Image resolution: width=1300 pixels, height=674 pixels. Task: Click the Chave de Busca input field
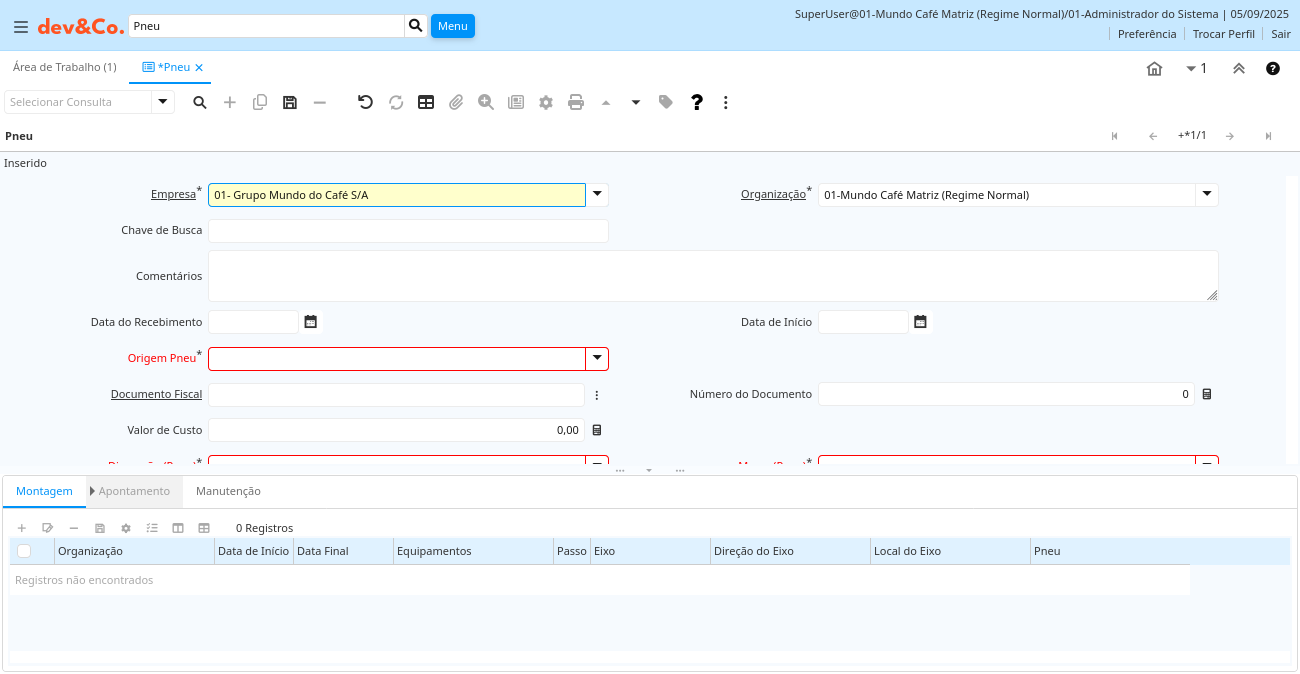click(x=408, y=231)
